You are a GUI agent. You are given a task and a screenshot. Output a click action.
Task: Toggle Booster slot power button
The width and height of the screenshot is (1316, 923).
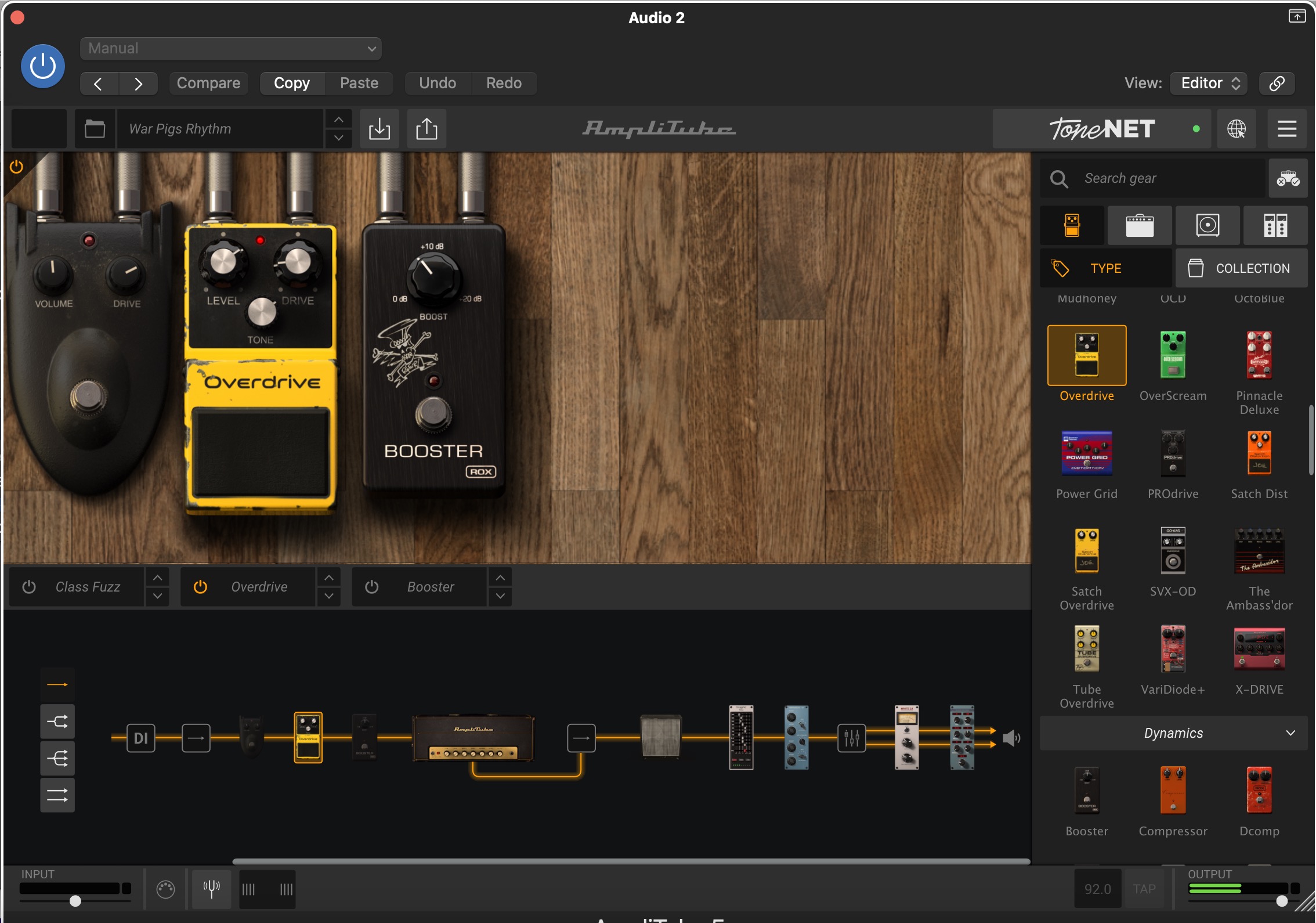[x=372, y=587]
